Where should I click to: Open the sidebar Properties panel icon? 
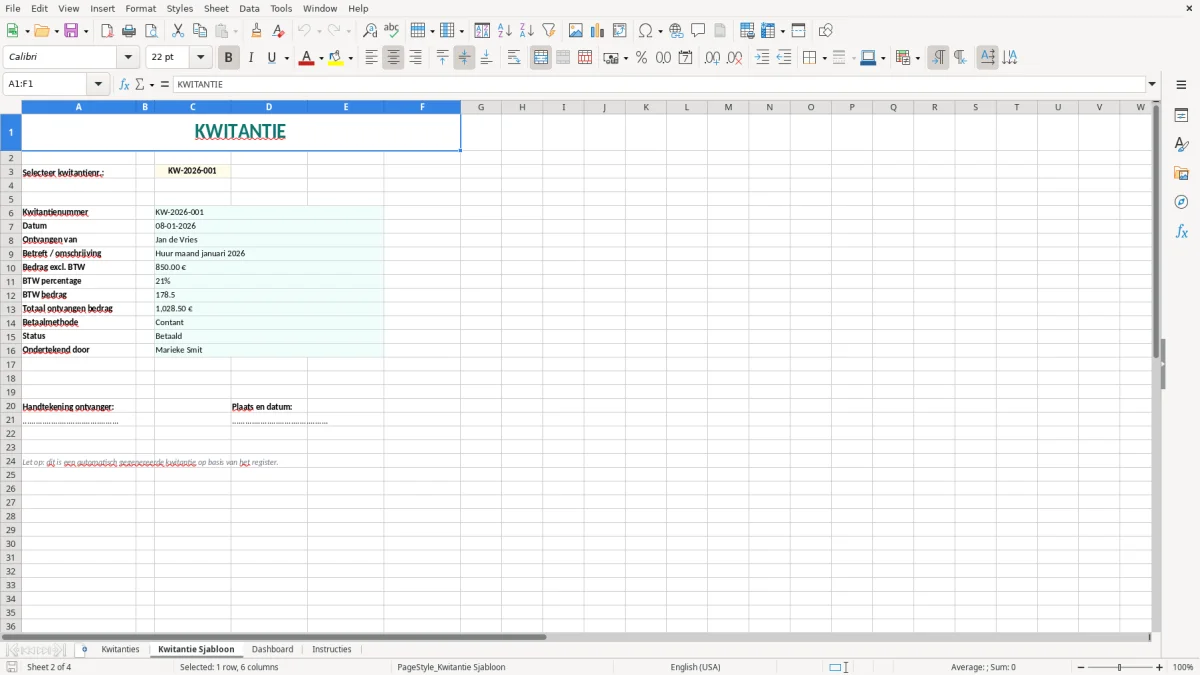click(x=1181, y=116)
